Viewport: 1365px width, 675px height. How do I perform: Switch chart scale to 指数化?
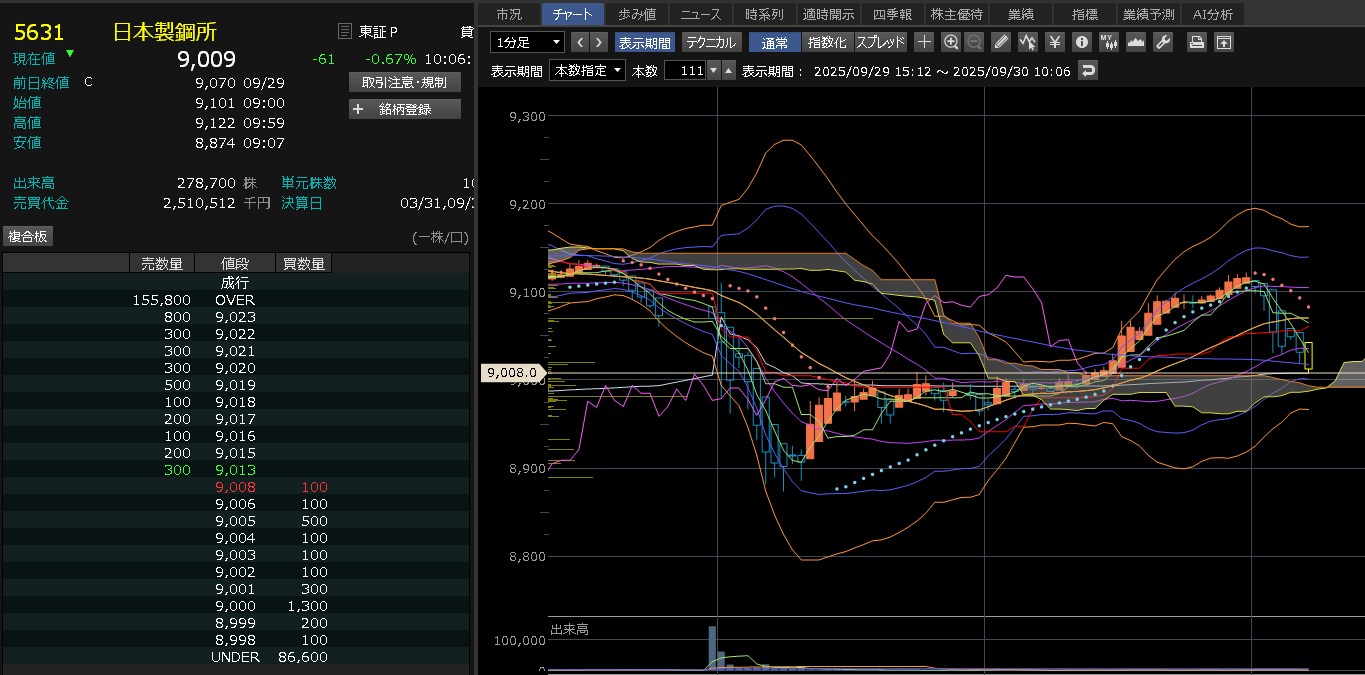tap(826, 42)
